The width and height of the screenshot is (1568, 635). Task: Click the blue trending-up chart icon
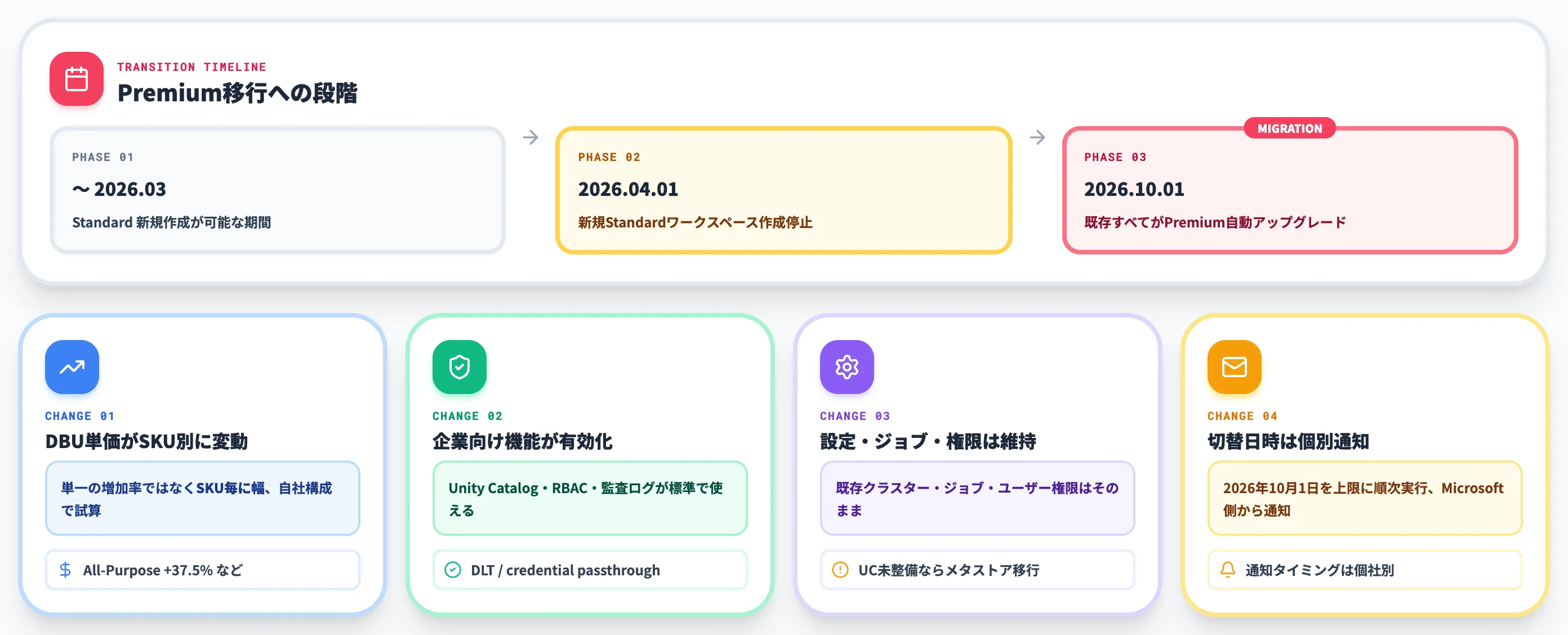(x=72, y=367)
